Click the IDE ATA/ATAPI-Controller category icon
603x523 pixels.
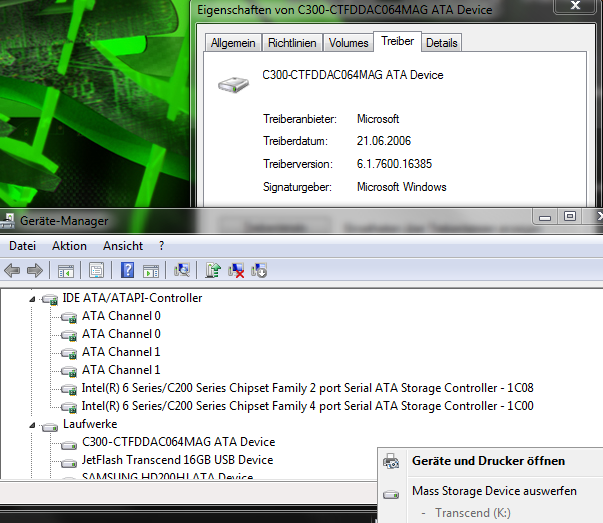coord(50,299)
